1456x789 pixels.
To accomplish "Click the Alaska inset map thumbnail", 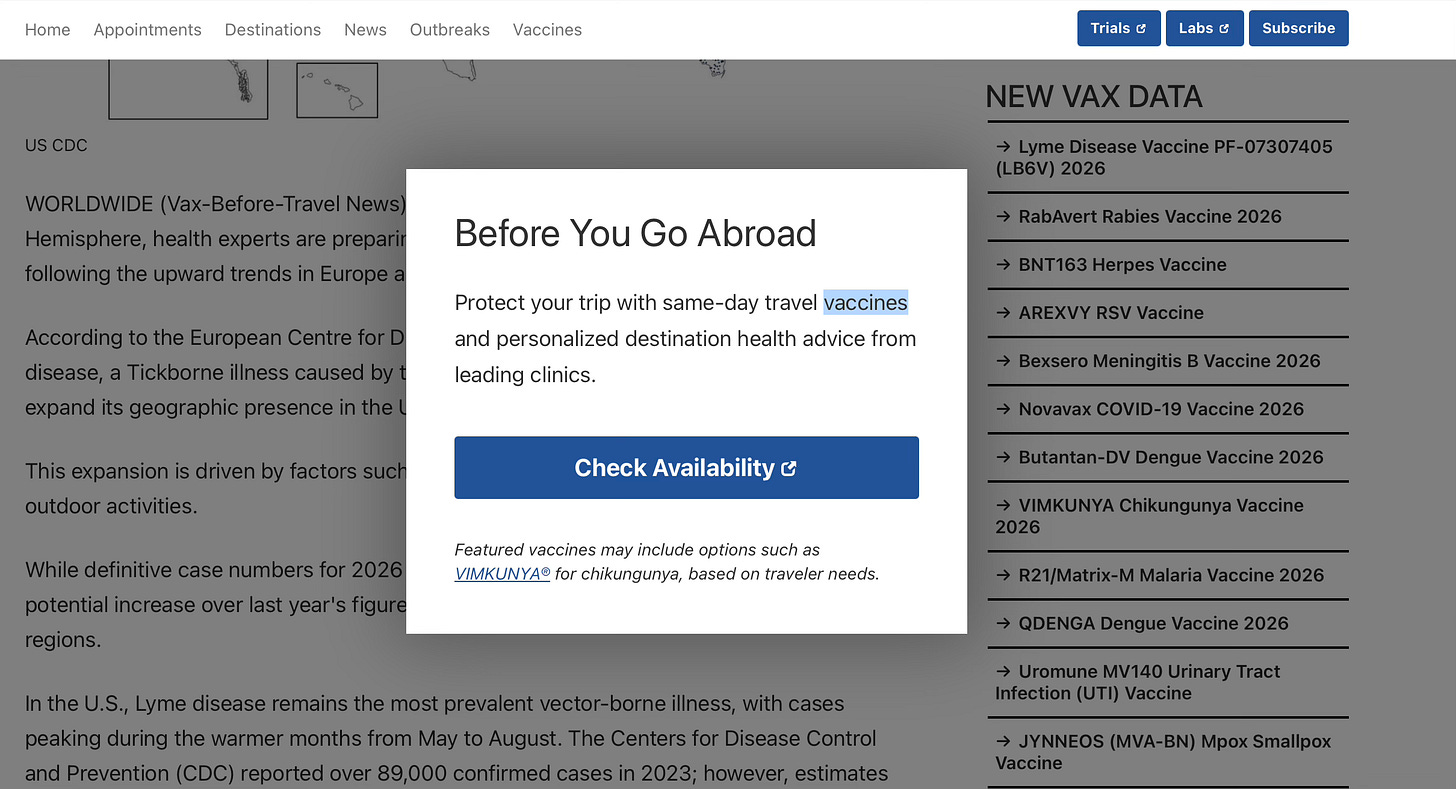I will pos(188,89).
